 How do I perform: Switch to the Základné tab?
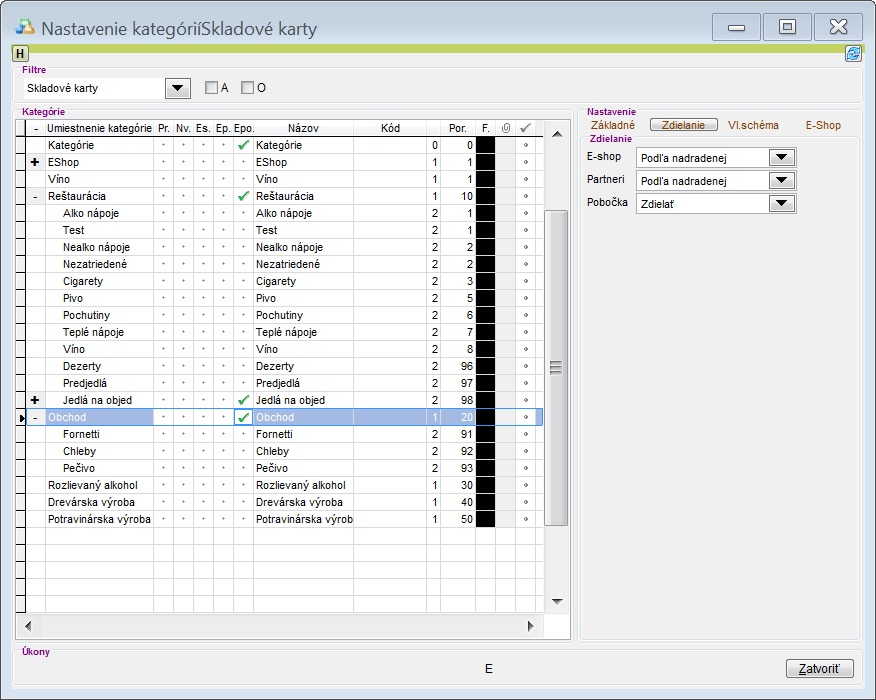(x=613, y=126)
